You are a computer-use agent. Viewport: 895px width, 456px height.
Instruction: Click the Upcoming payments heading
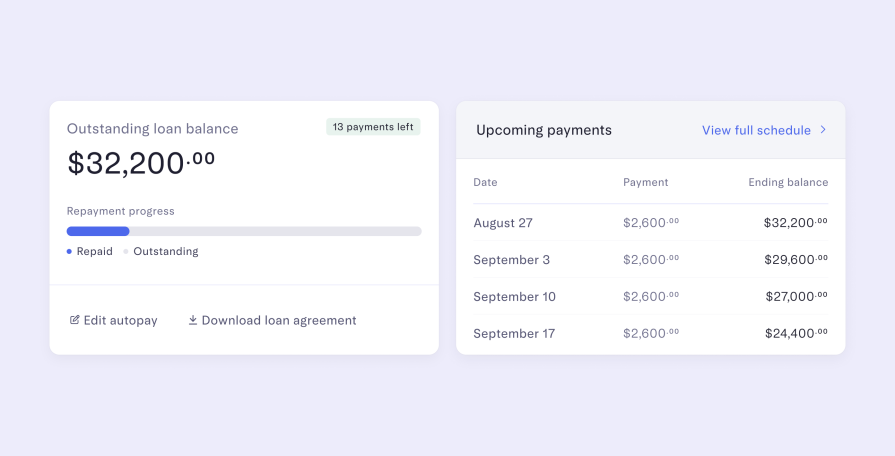(544, 130)
